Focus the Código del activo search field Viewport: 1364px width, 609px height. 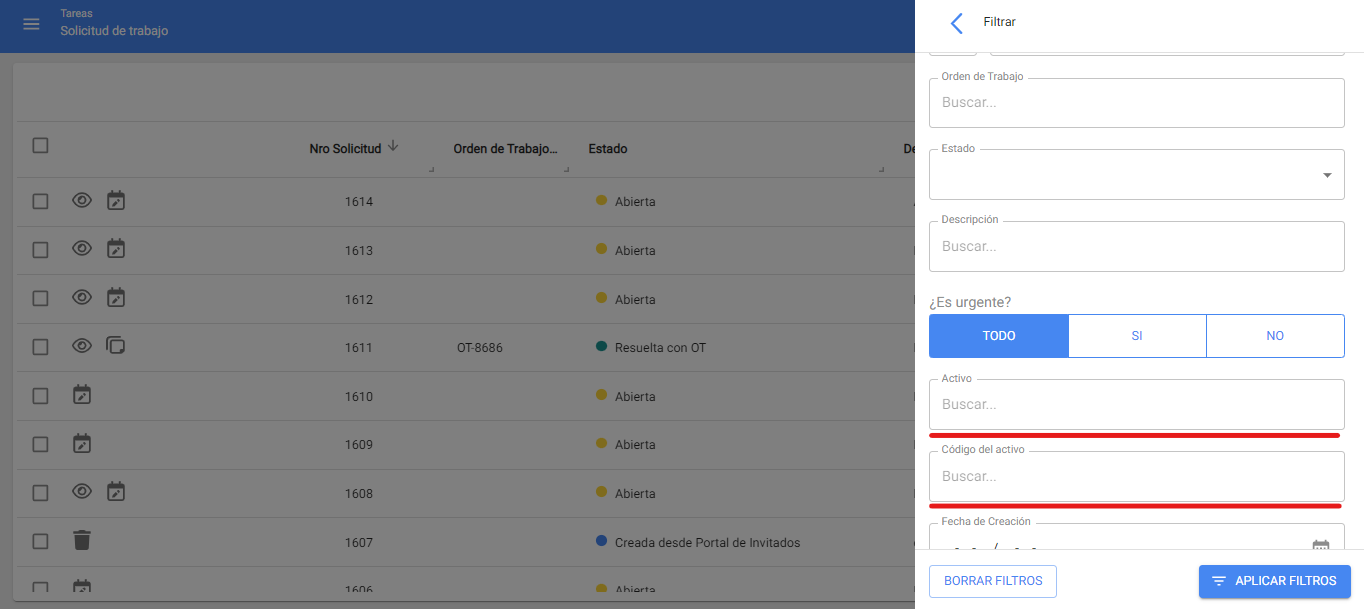(1136, 477)
